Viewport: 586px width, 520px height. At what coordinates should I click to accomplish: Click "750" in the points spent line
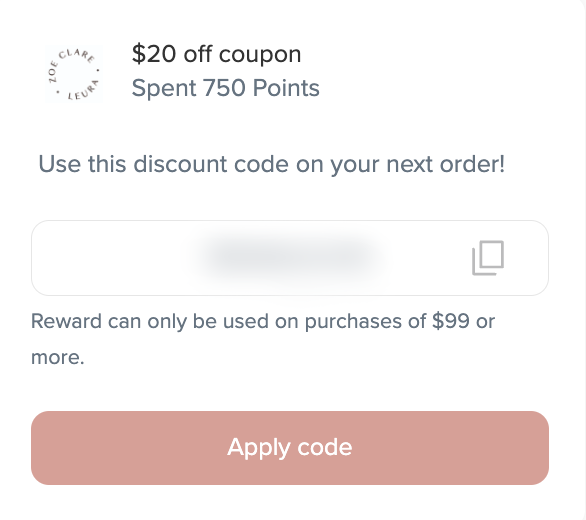(x=224, y=88)
